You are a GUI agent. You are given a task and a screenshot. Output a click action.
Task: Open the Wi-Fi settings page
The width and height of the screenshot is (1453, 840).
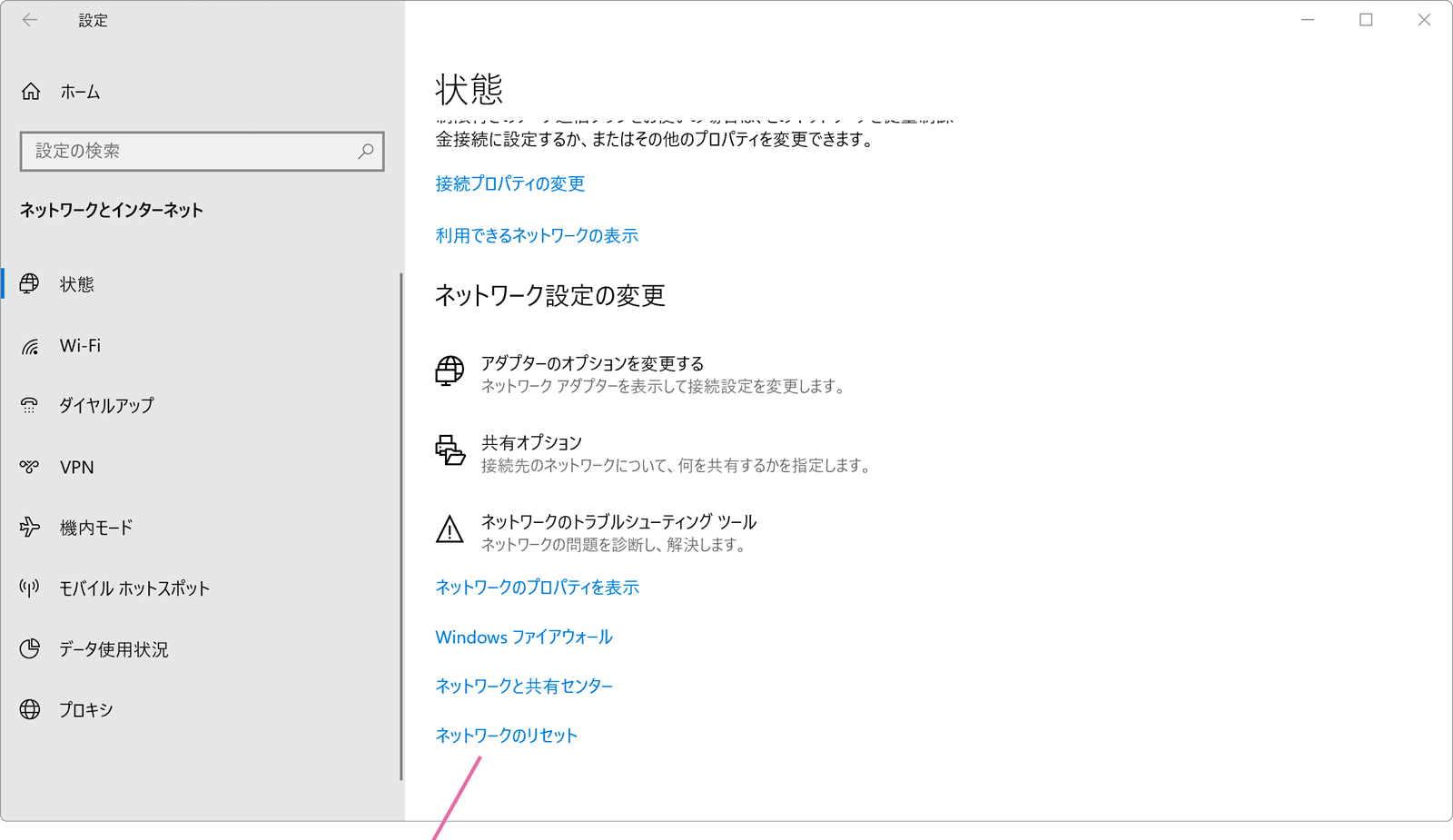point(80,346)
